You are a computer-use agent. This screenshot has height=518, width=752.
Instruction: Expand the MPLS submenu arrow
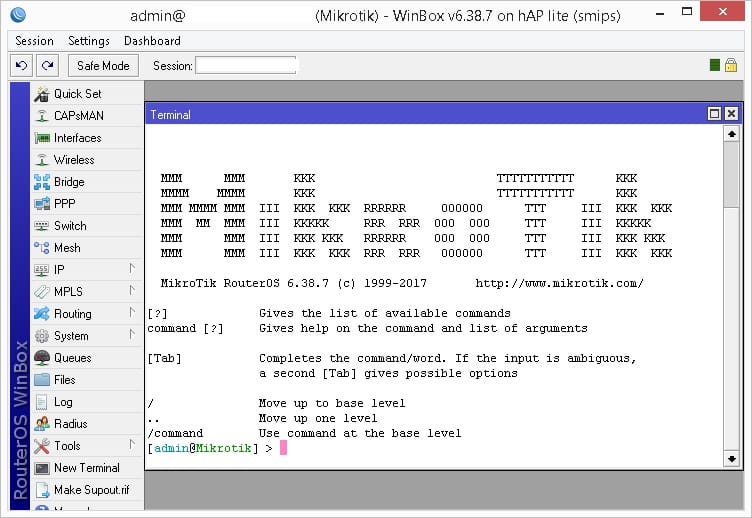[x=132, y=291]
